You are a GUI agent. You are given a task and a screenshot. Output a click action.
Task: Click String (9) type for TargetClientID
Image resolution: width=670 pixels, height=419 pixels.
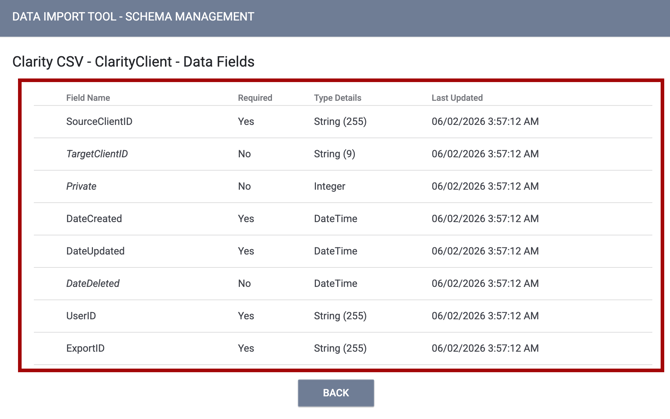pos(335,154)
